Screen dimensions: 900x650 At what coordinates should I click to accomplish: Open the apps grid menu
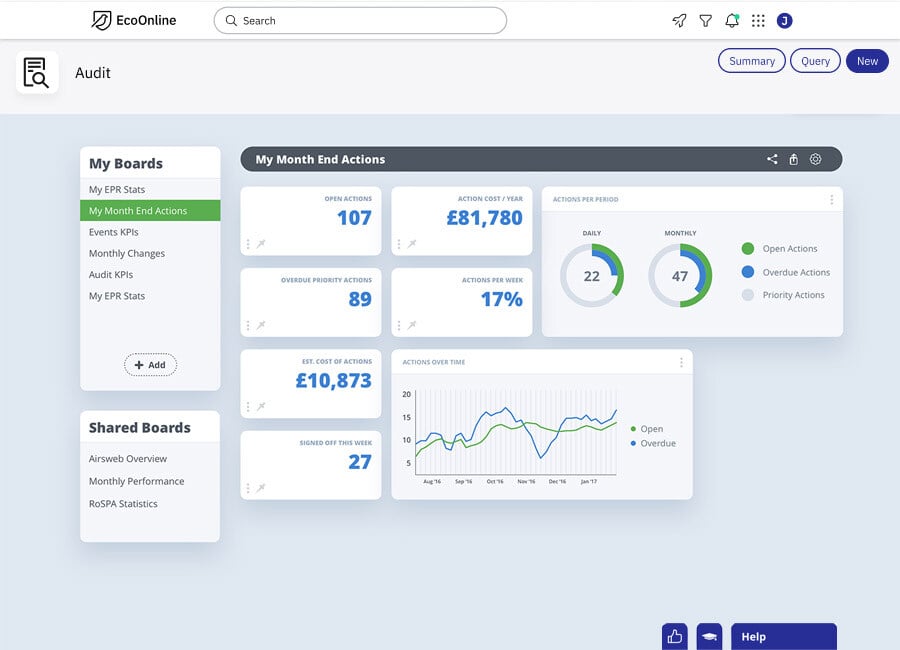[758, 21]
